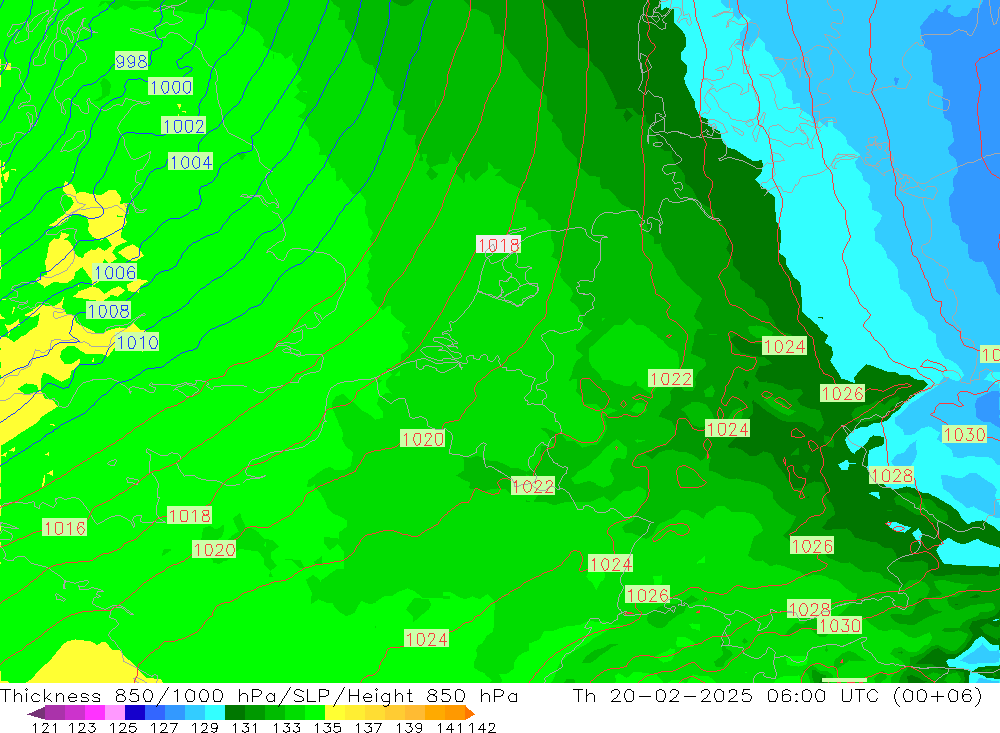Pick the dark navy blue legend swatch
Image resolution: width=1000 pixels, height=733 pixels.
coord(135,713)
